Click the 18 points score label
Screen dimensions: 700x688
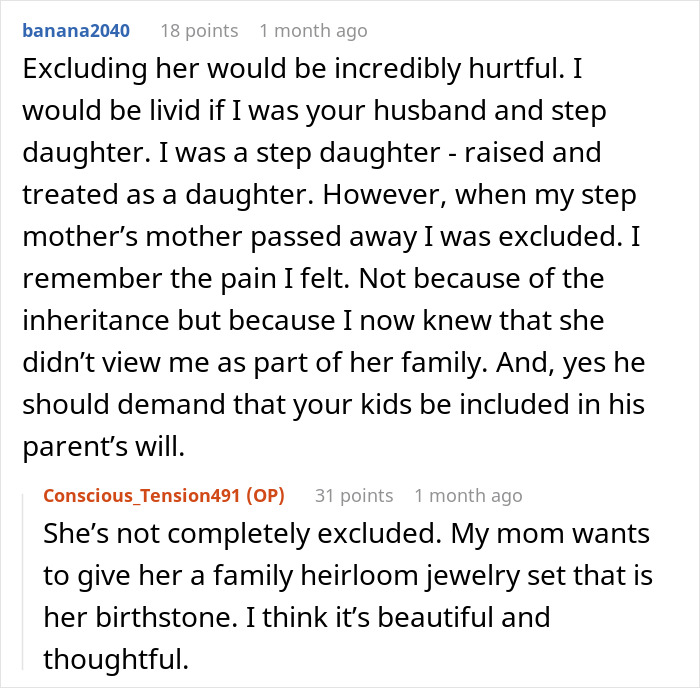[x=199, y=30]
